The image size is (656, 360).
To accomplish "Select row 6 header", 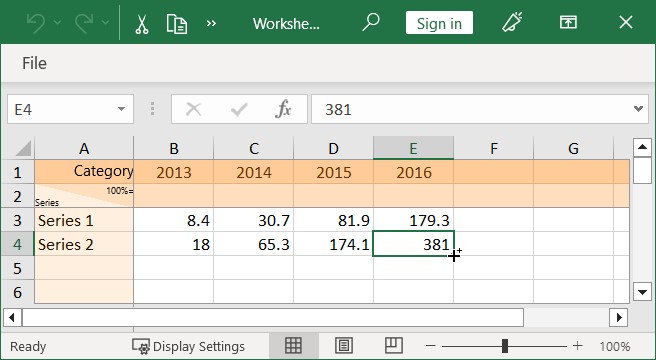I will pos(17,292).
